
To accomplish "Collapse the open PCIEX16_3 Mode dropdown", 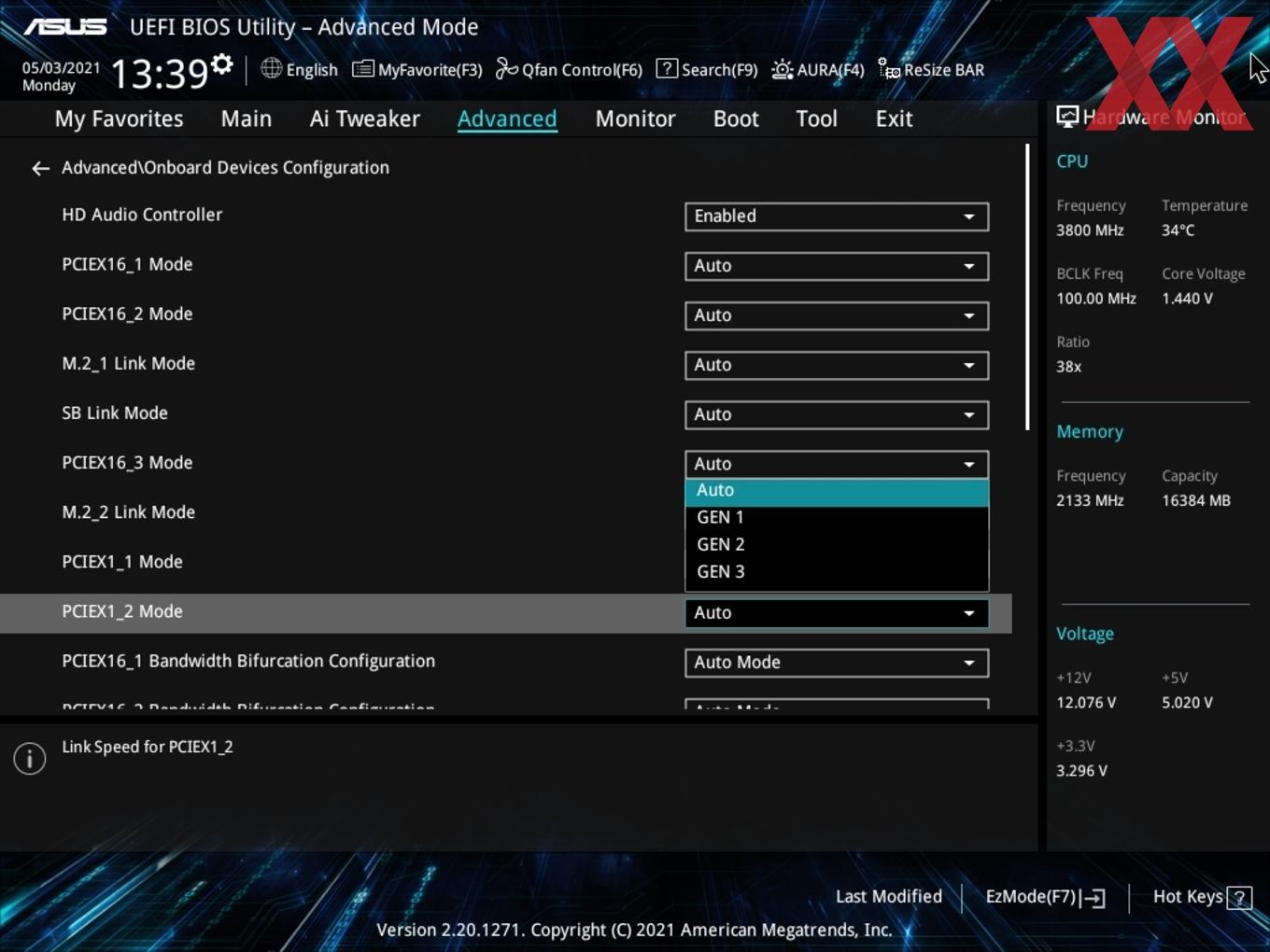I will click(x=837, y=464).
